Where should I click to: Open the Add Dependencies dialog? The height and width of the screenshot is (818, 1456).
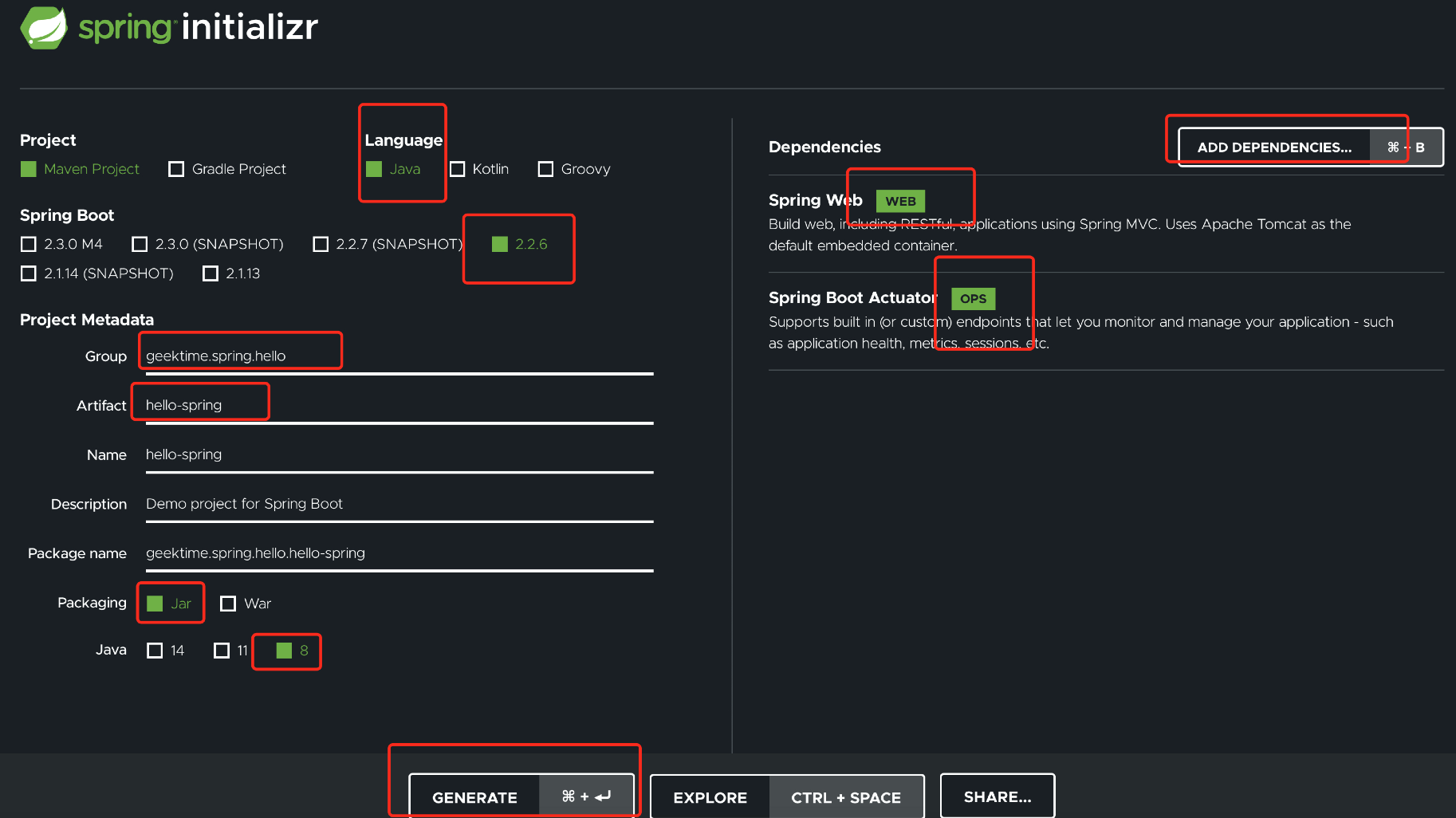[x=1311, y=147]
